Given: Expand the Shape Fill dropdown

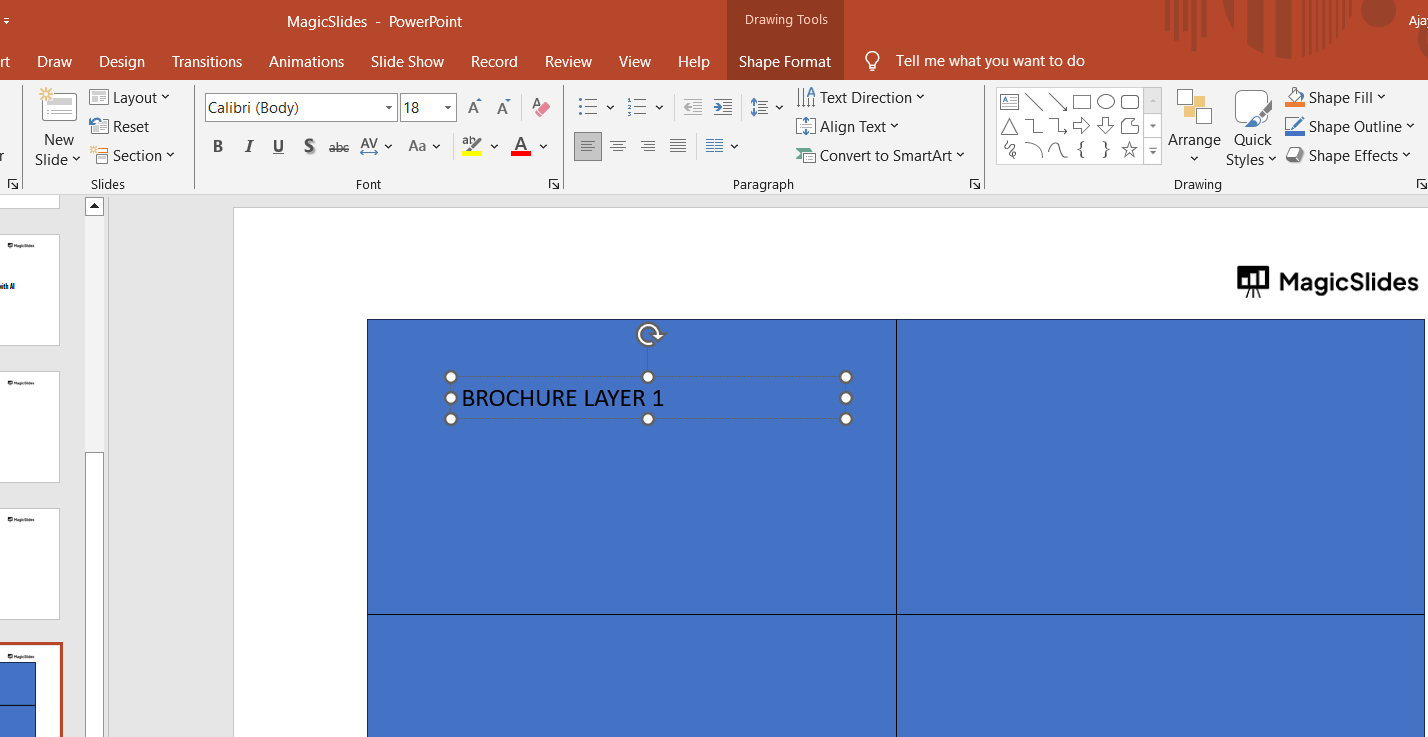Looking at the screenshot, I should (x=1381, y=97).
